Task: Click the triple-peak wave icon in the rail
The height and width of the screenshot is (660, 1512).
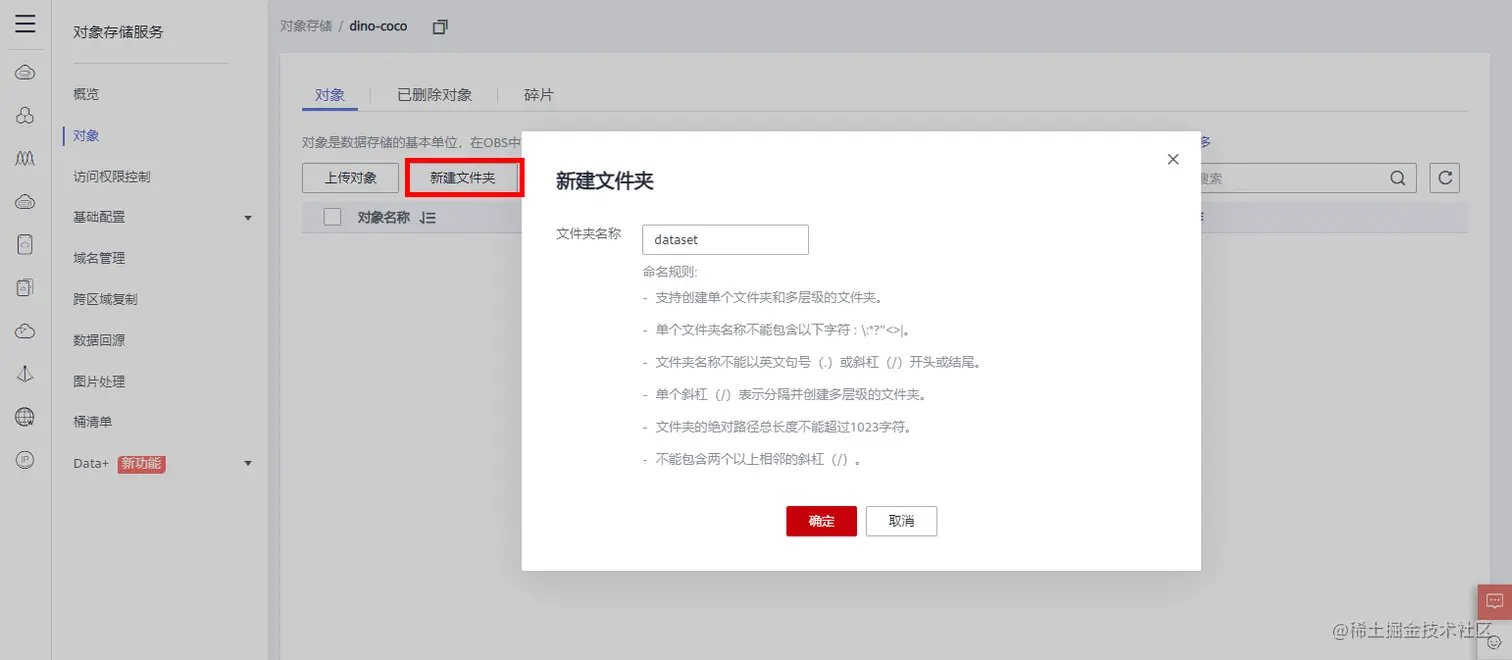Action: (x=25, y=158)
